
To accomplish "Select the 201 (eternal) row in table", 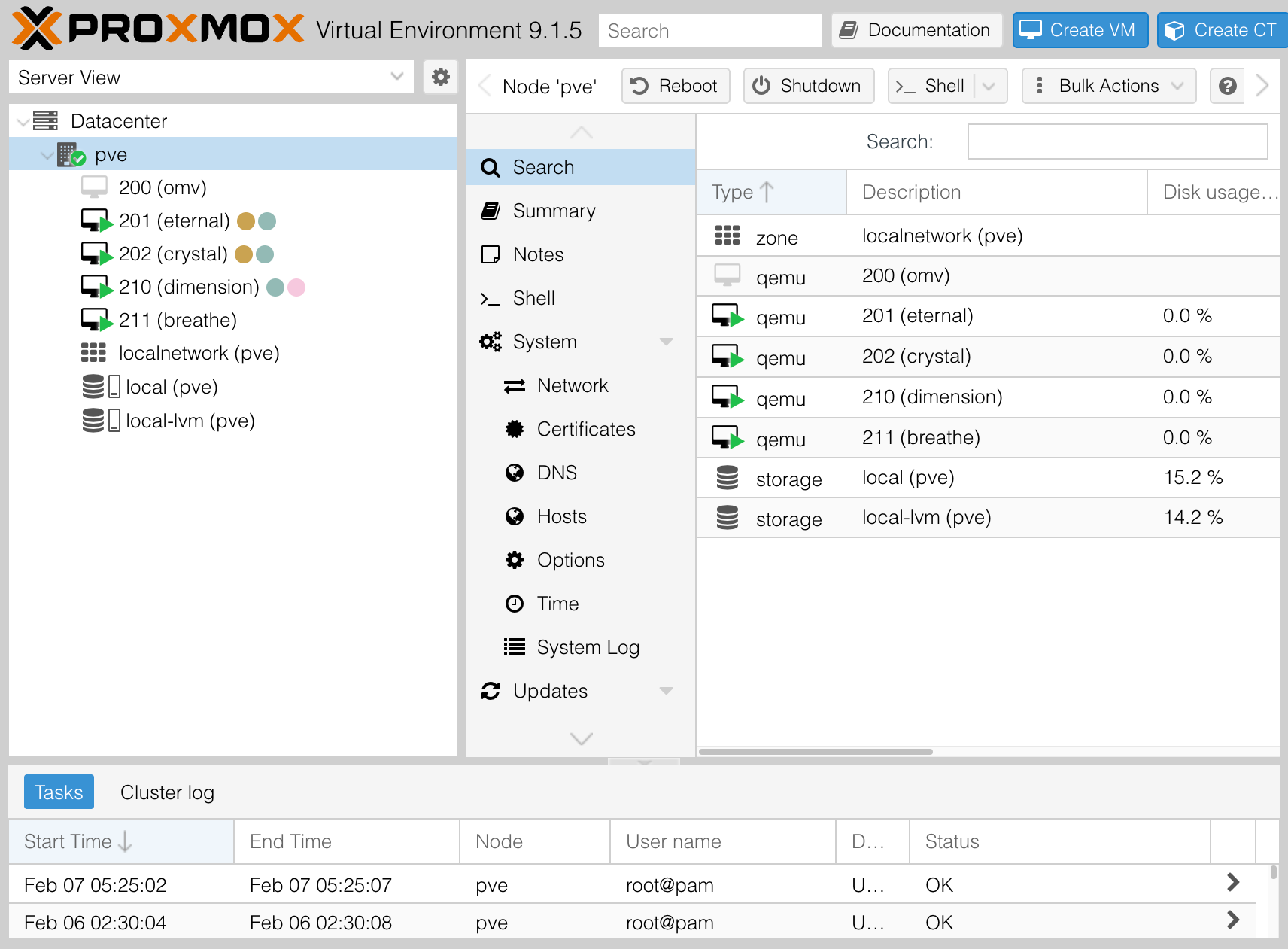I will (x=989, y=316).
